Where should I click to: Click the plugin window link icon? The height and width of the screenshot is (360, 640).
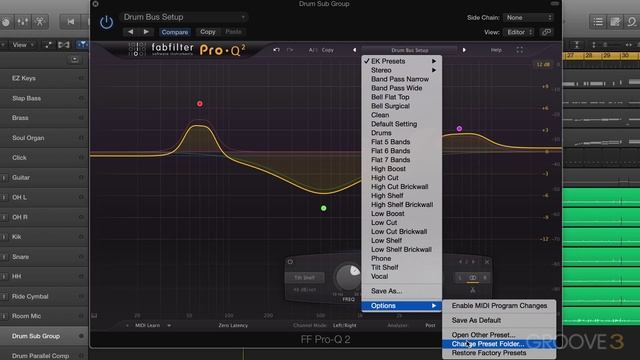547,32
